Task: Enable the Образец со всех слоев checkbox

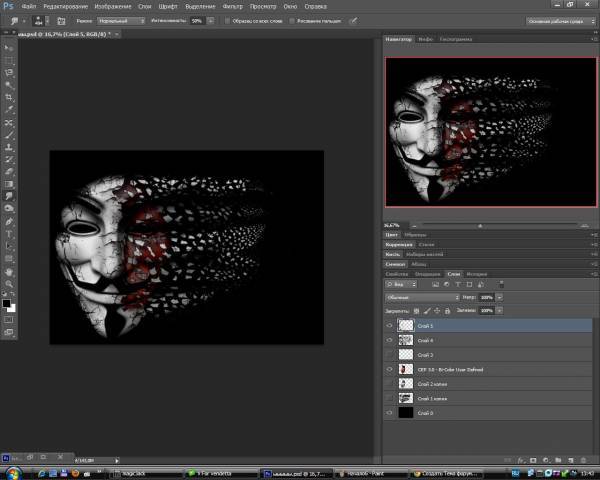Action: 225,20
